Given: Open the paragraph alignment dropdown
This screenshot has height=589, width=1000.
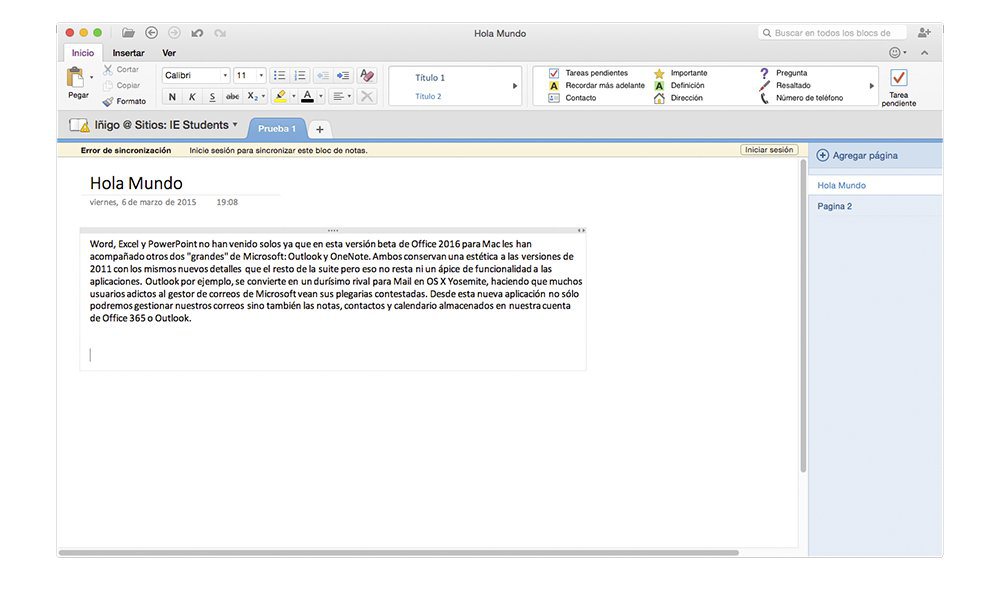Looking at the screenshot, I should (342, 96).
